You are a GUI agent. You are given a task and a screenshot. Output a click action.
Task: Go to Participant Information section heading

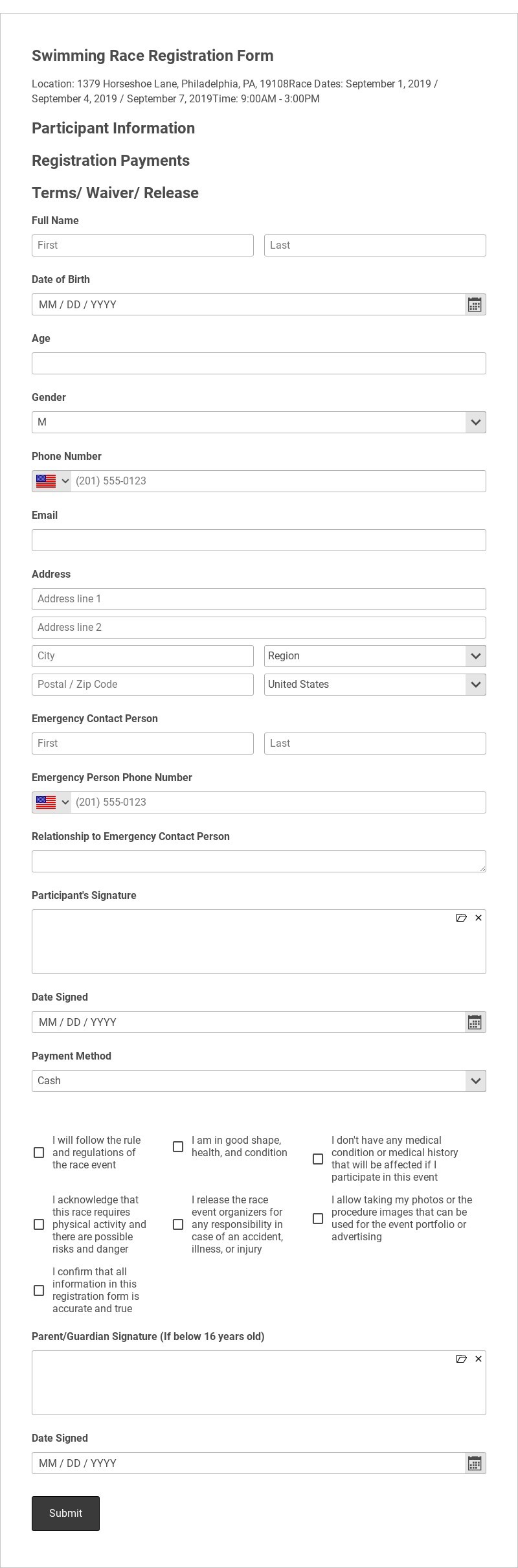[113, 128]
